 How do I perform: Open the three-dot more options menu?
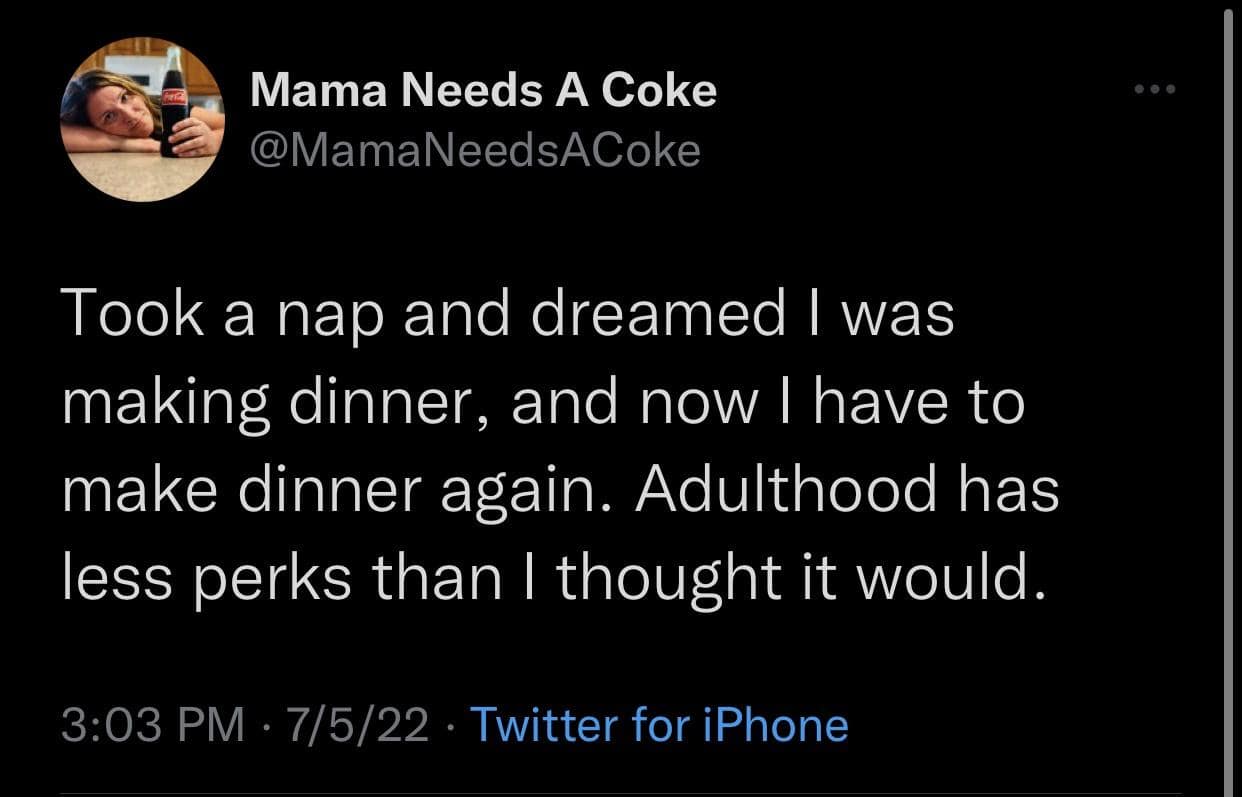coord(1156,90)
